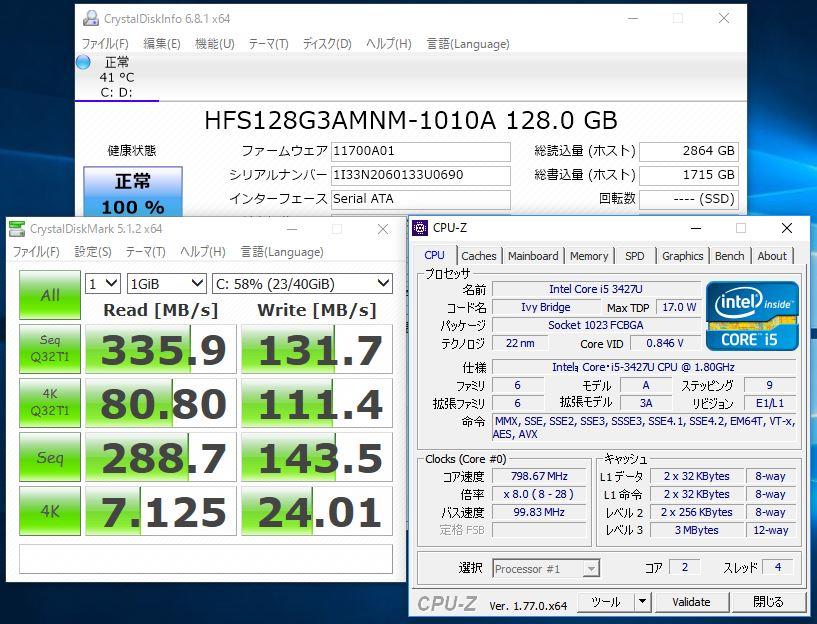Open the test count dropdown showing 1
Viewport: 817px width, 624px height.
click(x=103, y=284)
